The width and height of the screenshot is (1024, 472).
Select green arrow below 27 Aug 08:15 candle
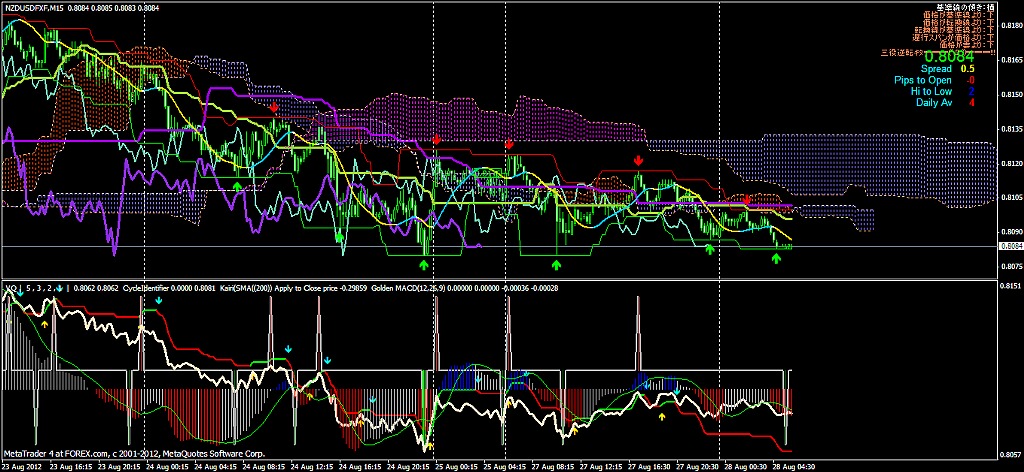[556, 263]
